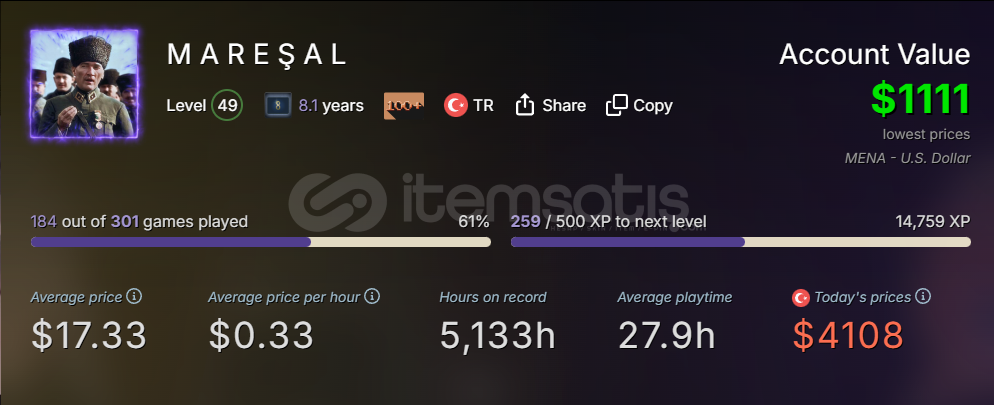The image size is (994, 405).
Task: Click the Copy icon
Action: (617, 105)
